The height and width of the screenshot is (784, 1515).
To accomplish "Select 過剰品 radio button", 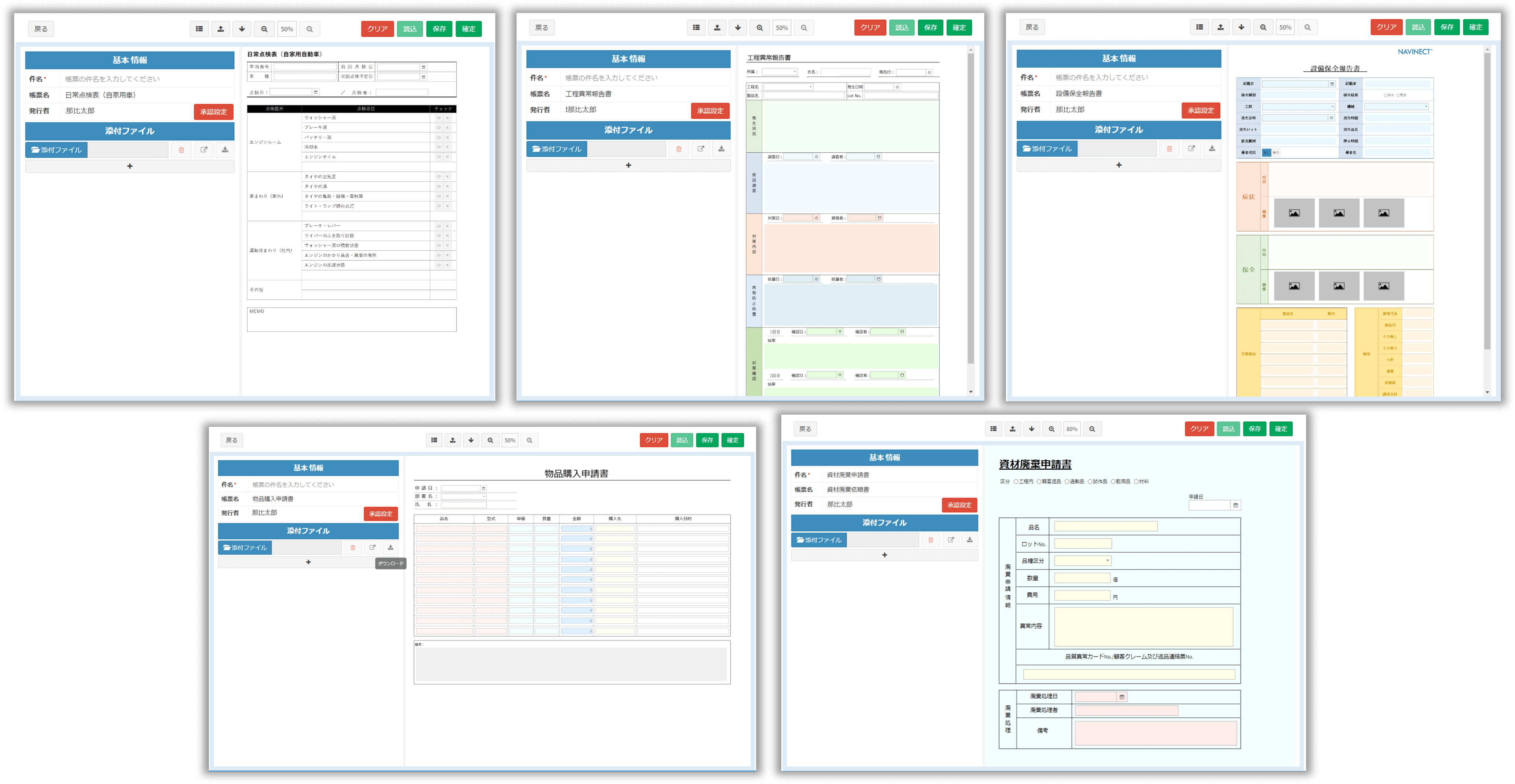I will click(x=1067, y=482).
